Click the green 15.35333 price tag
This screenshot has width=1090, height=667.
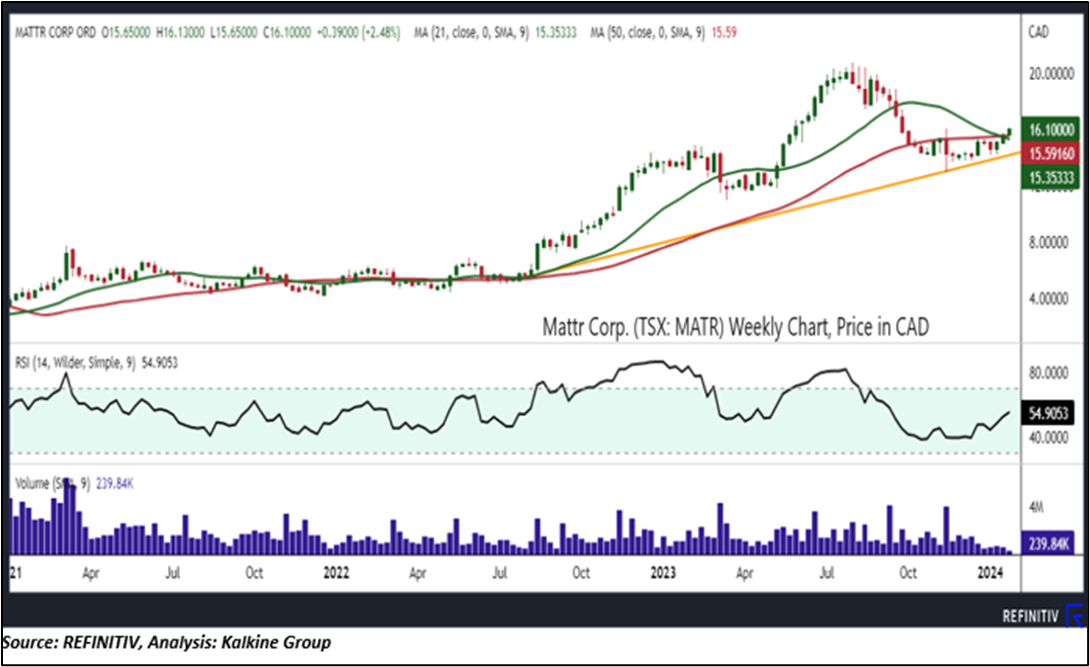point(1051,177)
